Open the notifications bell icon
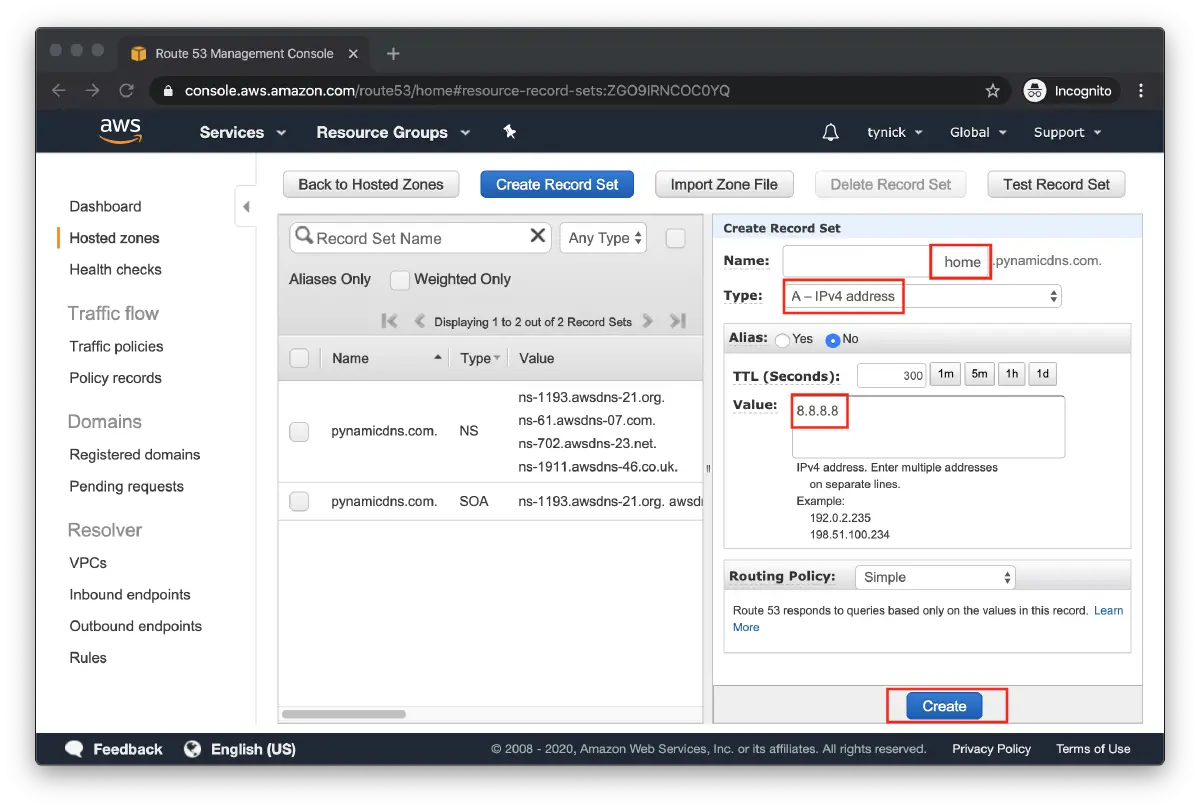Image resolution: width=1200 pixels, height=809 pixels. (x=830, y=131)
